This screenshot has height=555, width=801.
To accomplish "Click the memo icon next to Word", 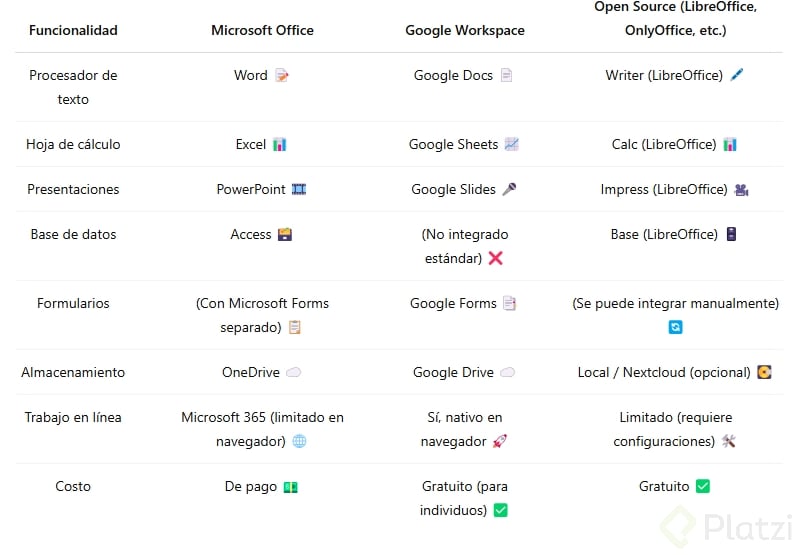I will [x=282, y=76].
